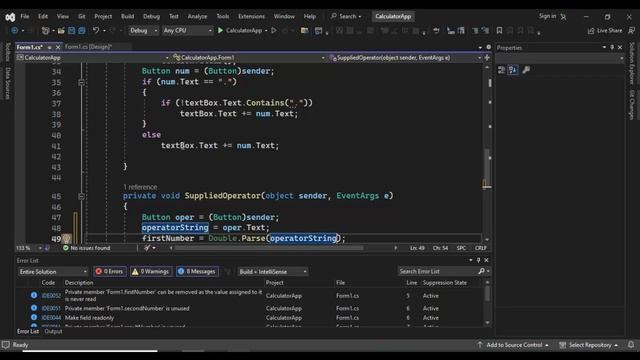Click the Search box in title bar
The height and width of the screenshot is (360, 640).
pos(346,16)
